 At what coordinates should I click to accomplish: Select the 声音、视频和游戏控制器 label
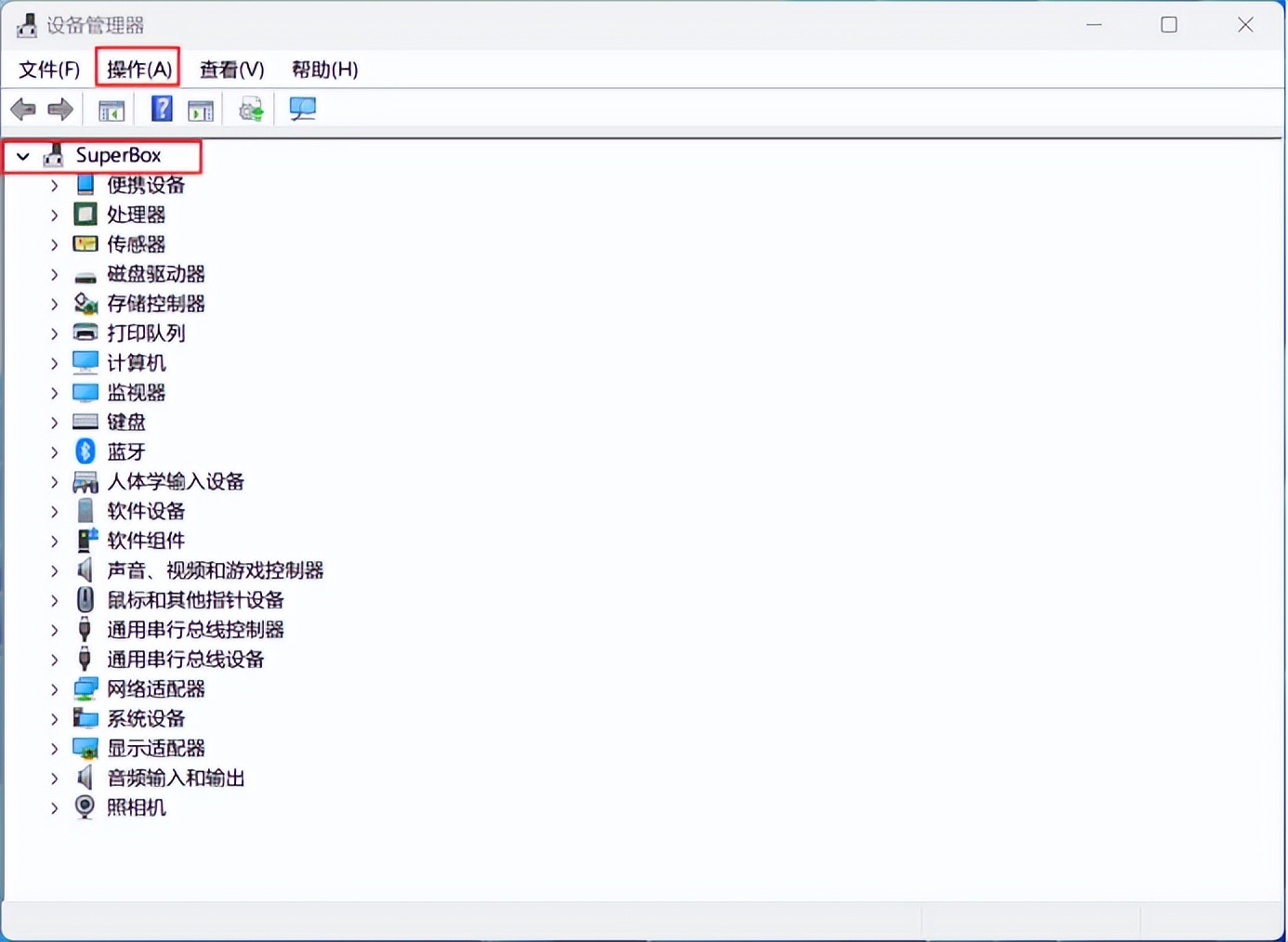click(x=215, y=570)
